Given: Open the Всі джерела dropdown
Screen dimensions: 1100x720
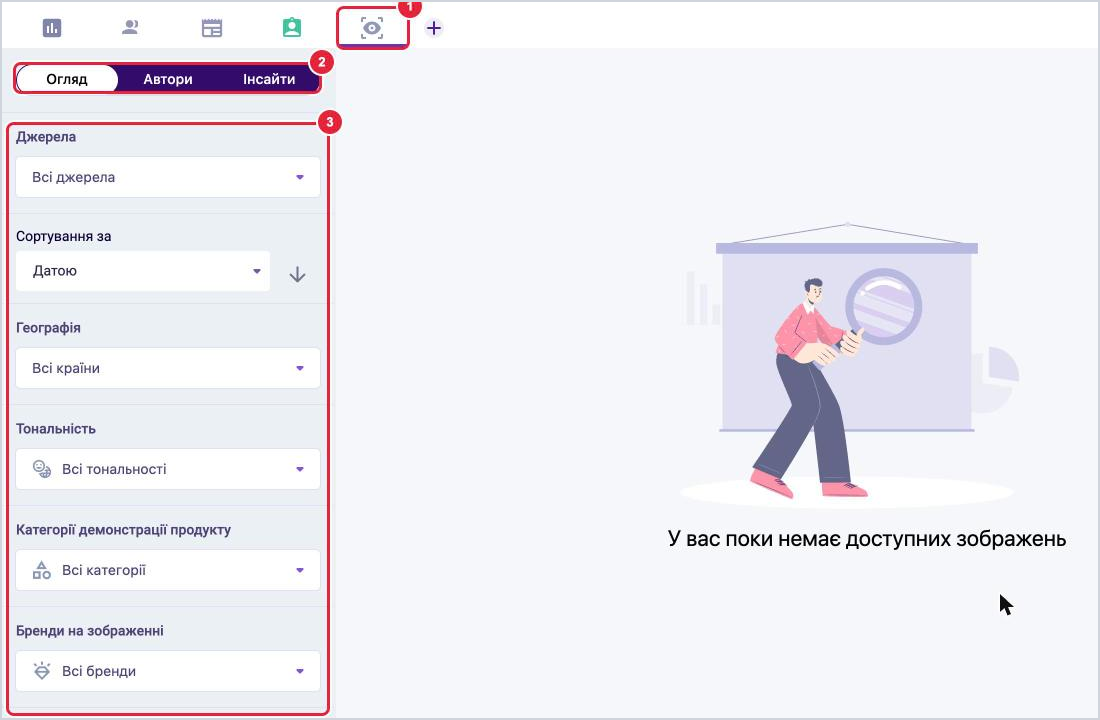Looking at the screenshot, I should tap(168, 177).
